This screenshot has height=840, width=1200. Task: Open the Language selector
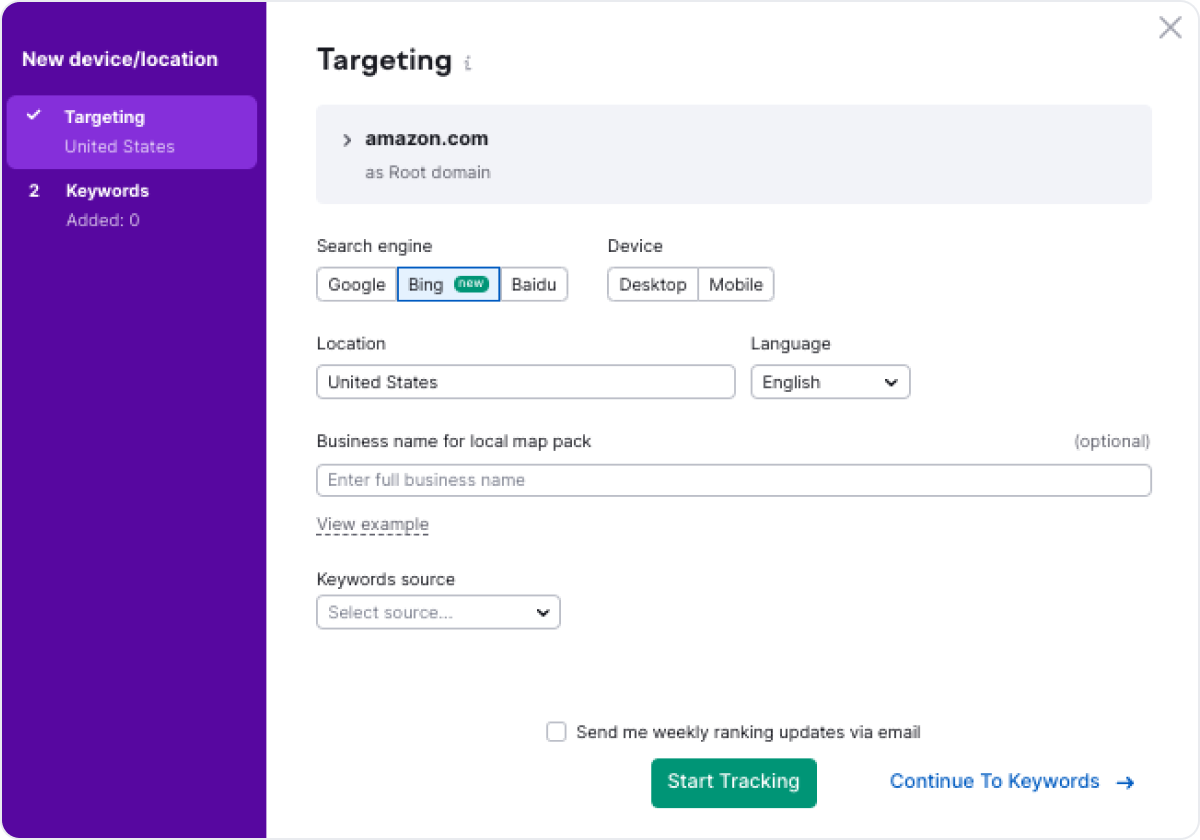coord(830,382)
